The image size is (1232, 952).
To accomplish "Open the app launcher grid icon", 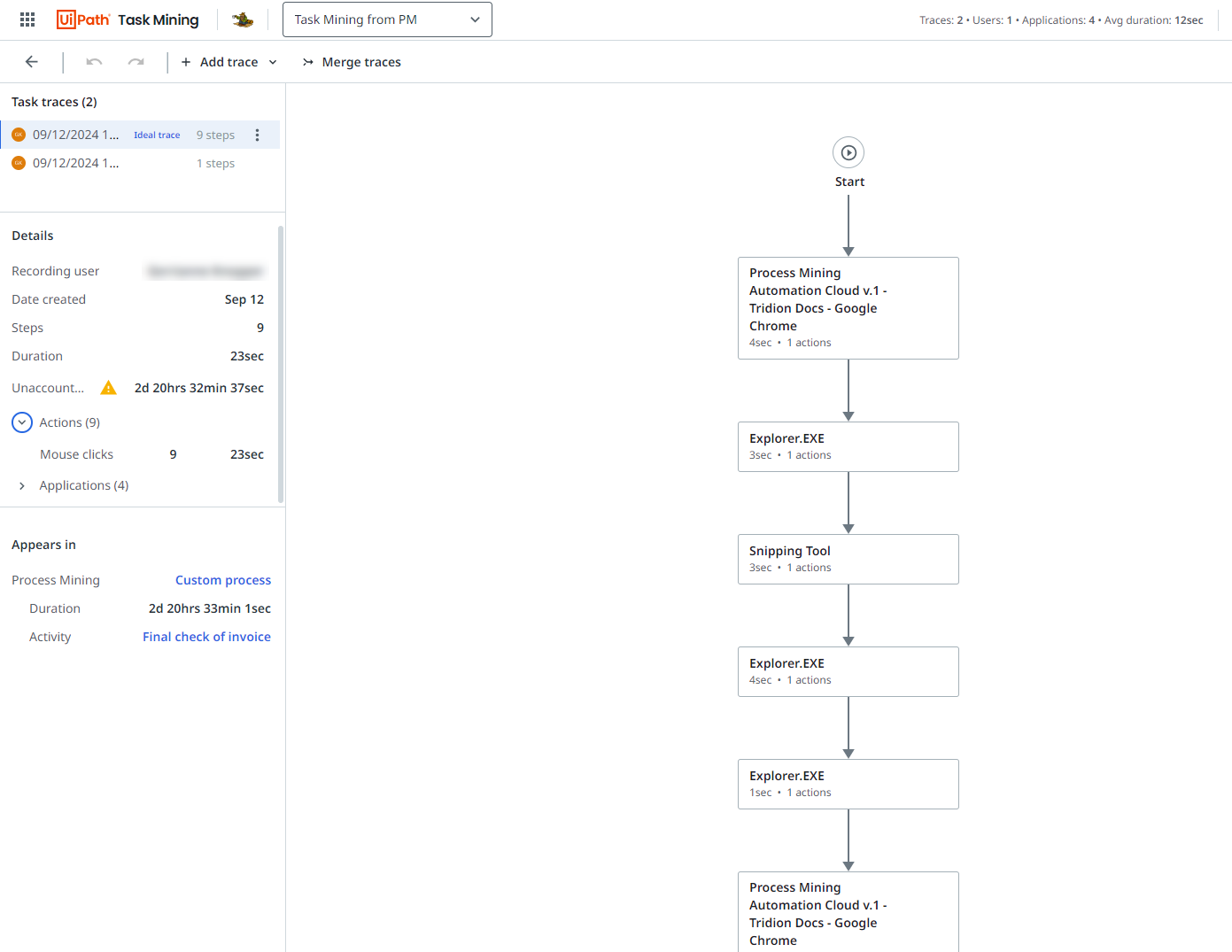I will (27, 19).
